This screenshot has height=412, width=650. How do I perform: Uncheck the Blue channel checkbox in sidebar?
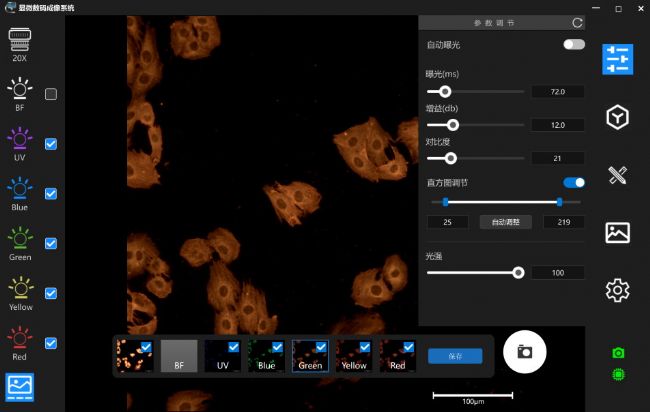[51, 194]
